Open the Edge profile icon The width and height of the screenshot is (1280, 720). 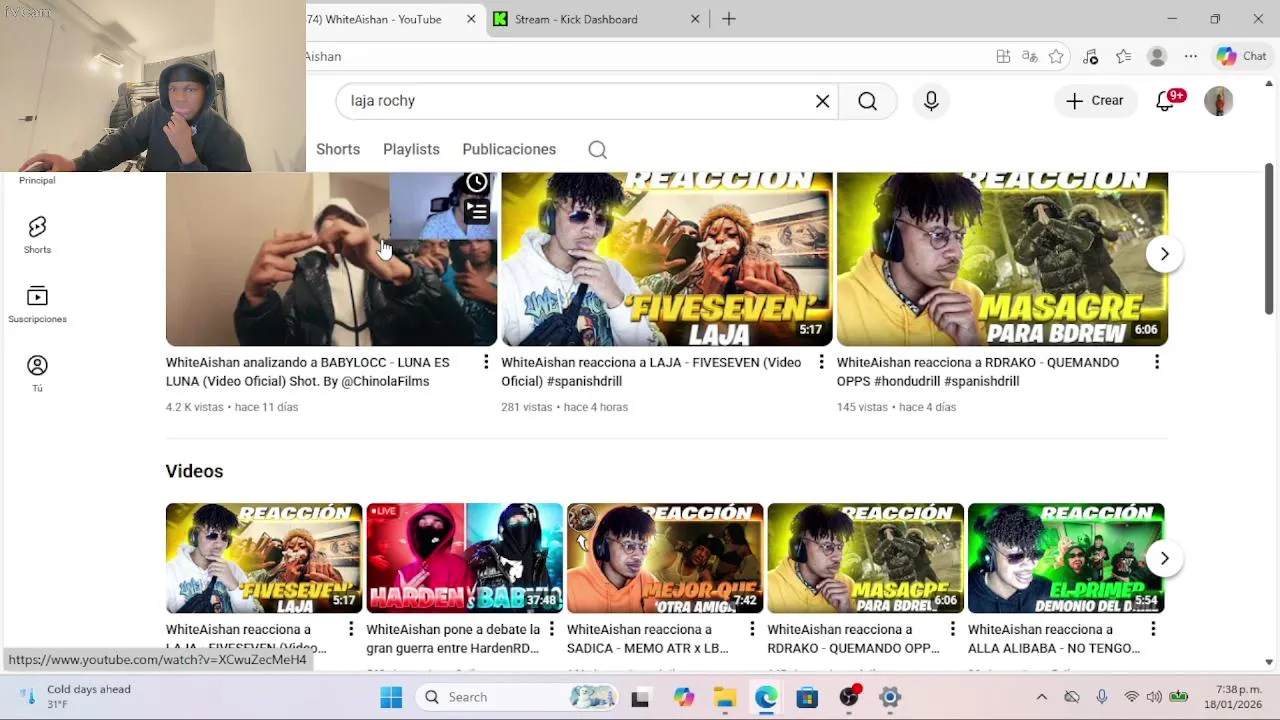click(1157, 57)
